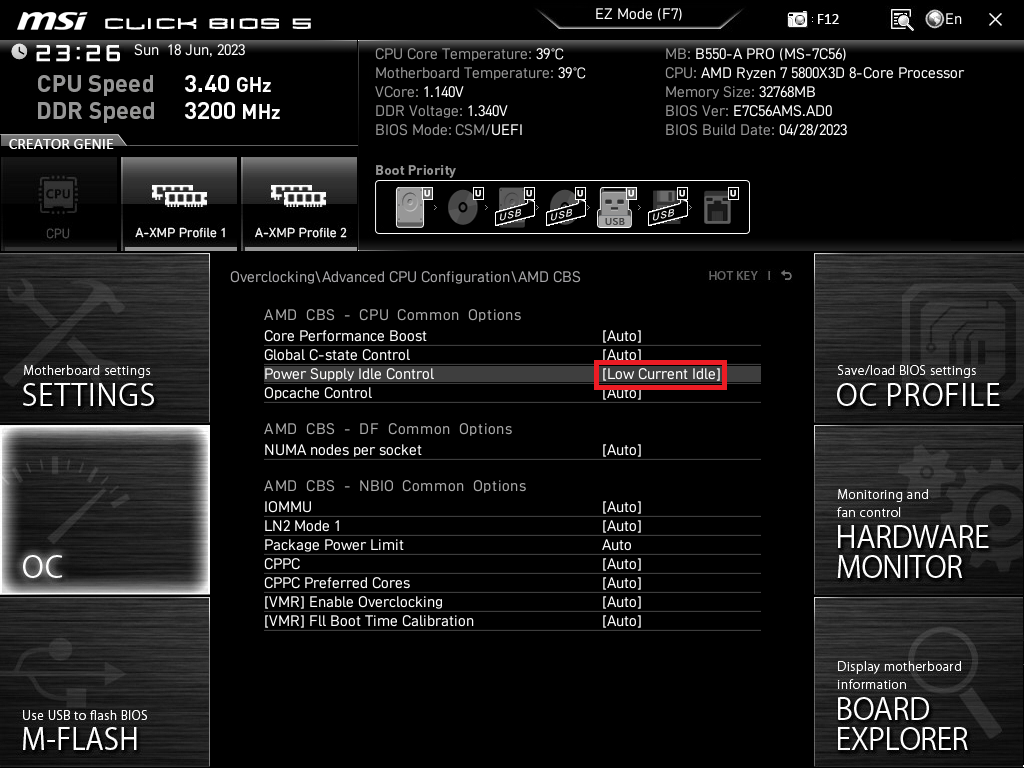Select the IOMMU setting label
Viewport: 1024px width, 768px height.
(288, 507)
